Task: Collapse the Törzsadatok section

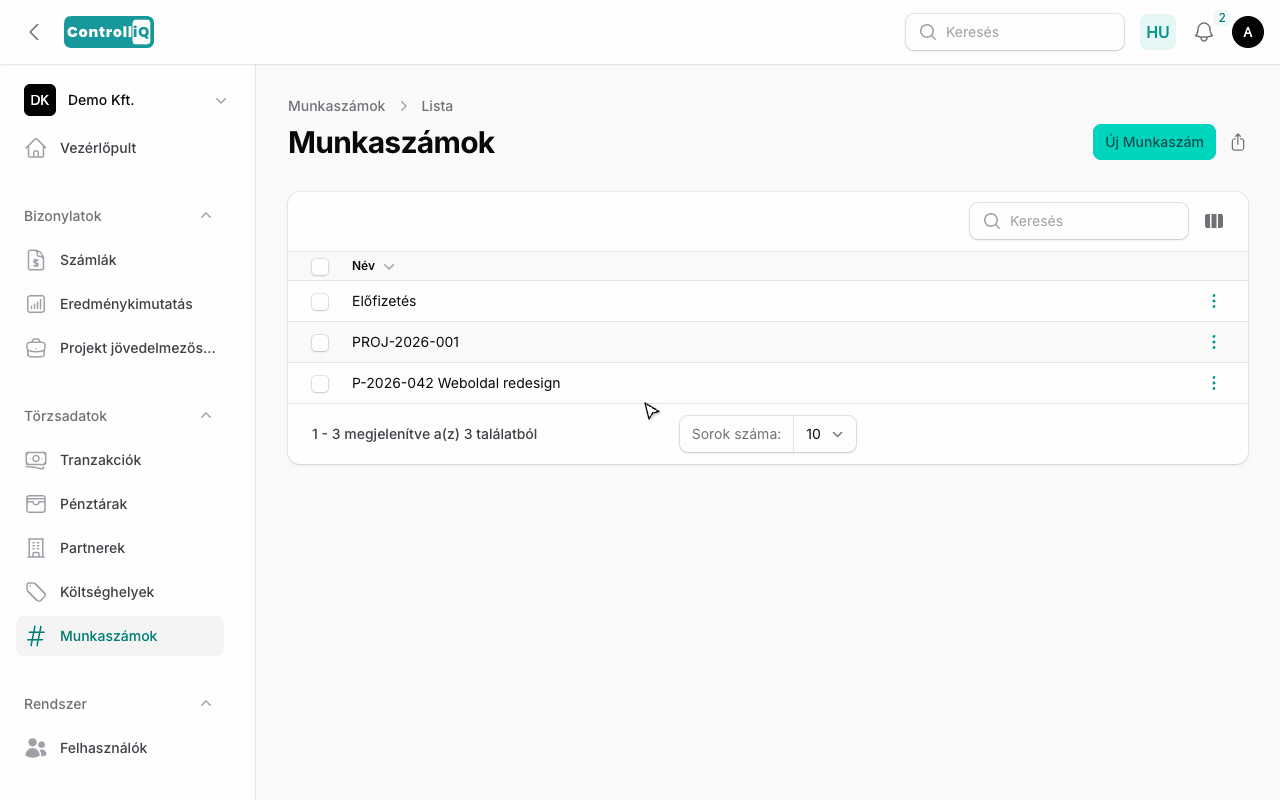Action: click(206, 416)
